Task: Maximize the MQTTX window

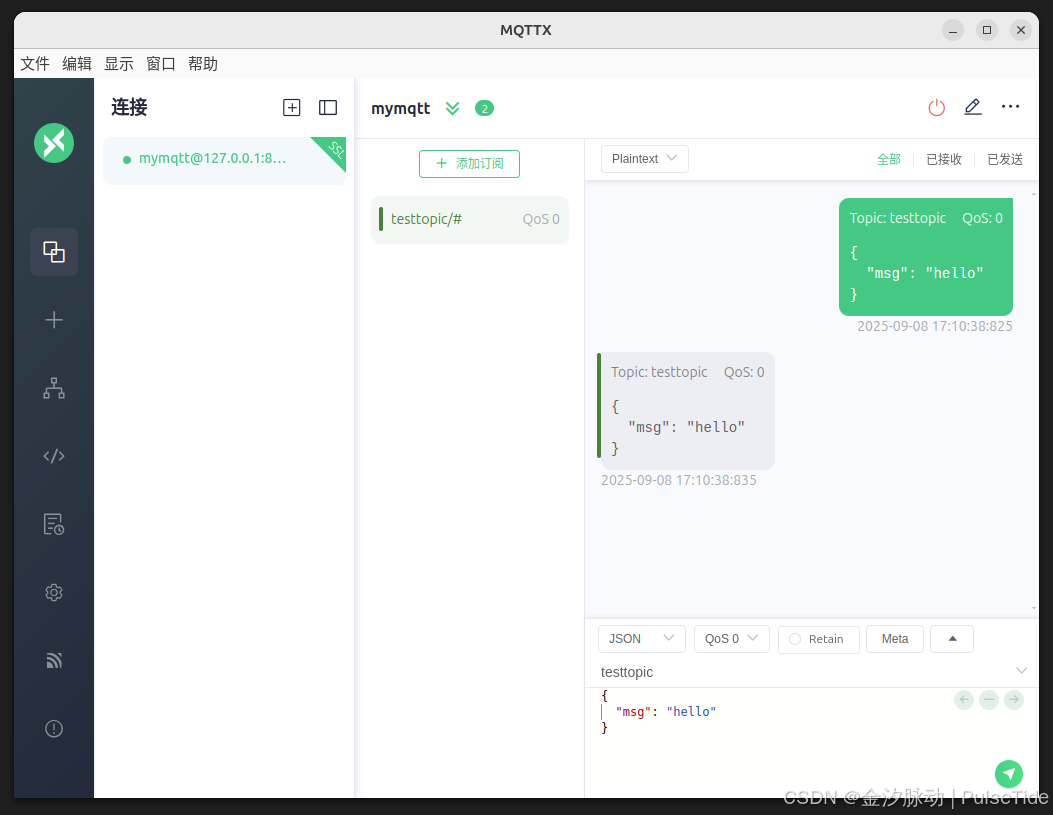Action: 987,30
